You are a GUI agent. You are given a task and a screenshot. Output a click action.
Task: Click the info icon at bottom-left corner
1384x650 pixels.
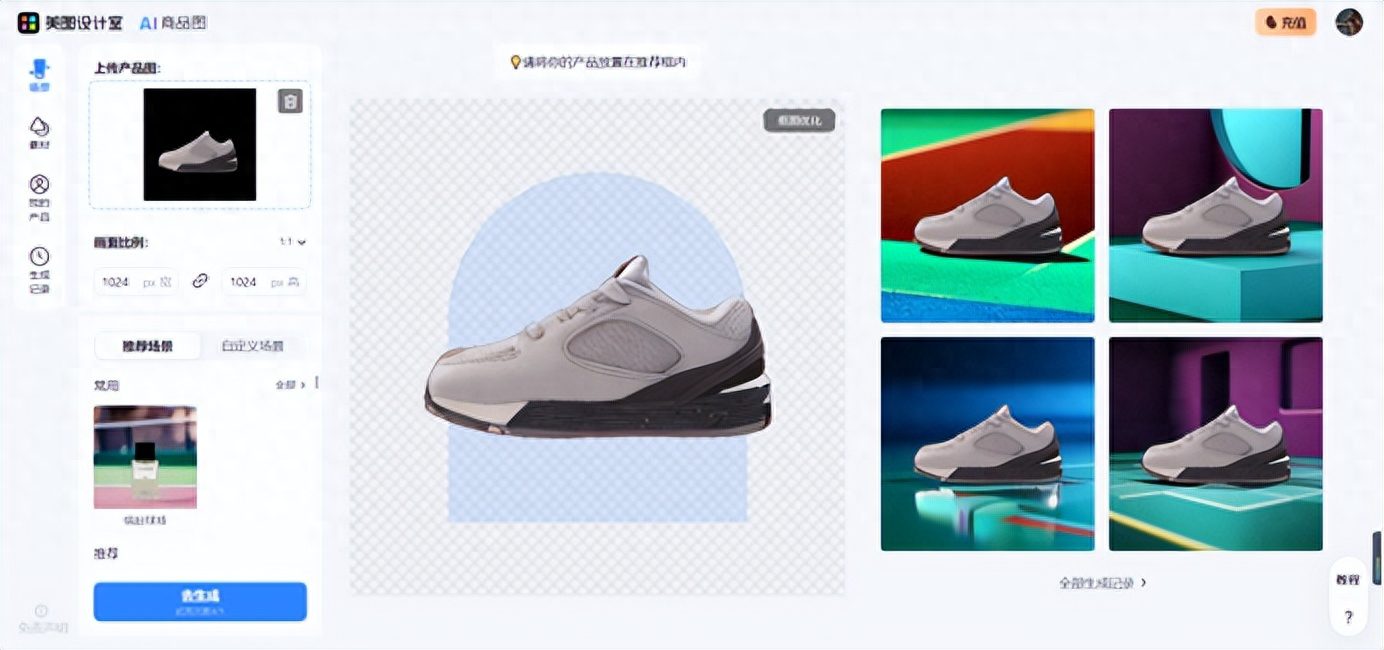(41, 611)
